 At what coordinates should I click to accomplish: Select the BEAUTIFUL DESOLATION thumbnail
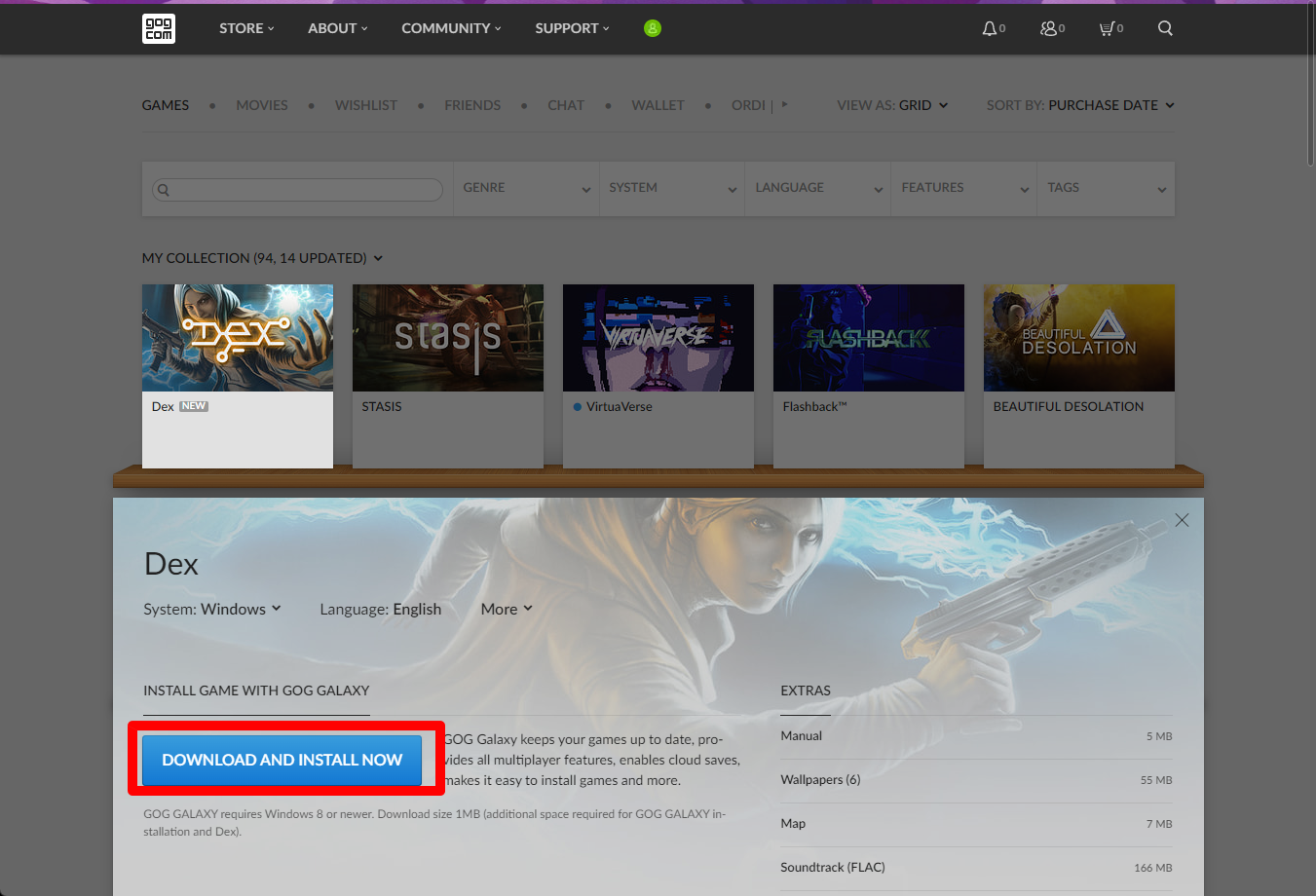1079,338
